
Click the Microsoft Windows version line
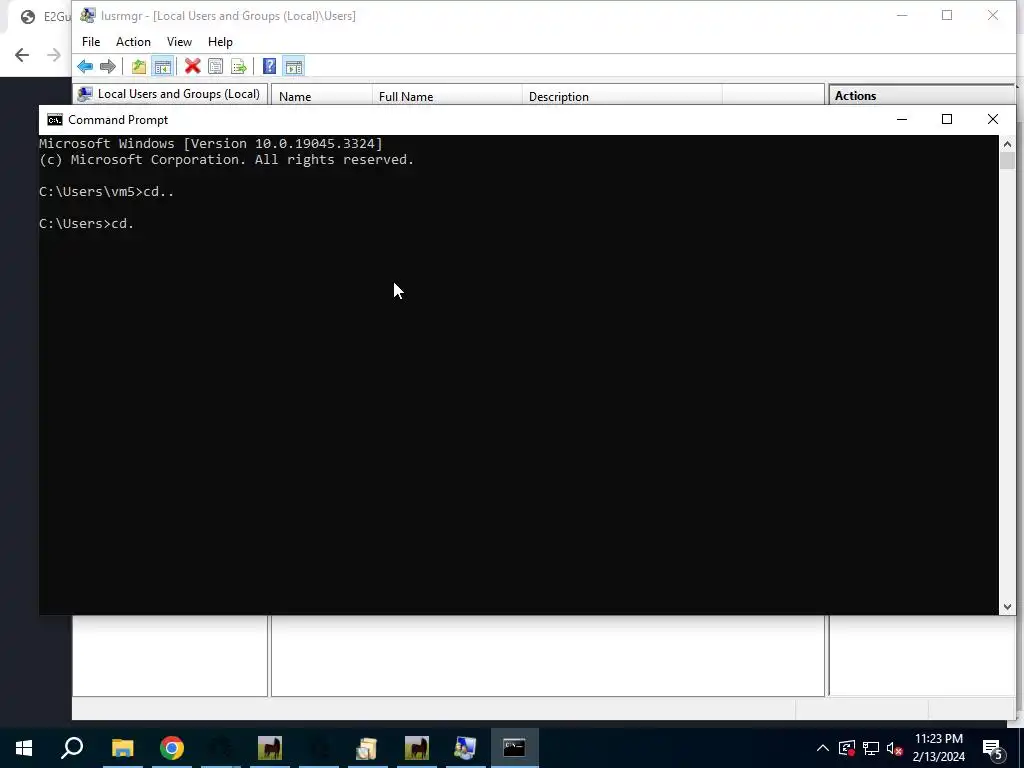tap(210, 144)
